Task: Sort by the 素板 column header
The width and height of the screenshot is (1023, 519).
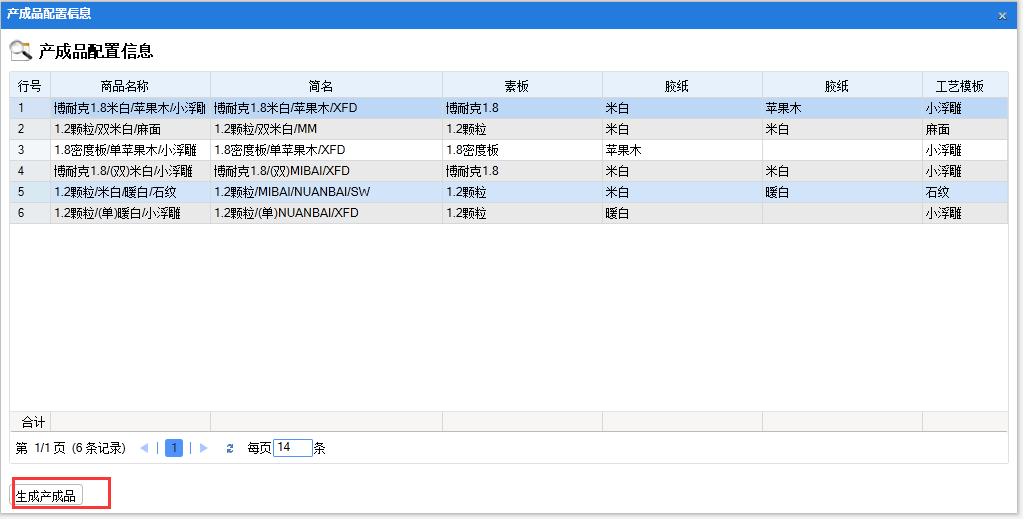Action: pyautogui.click(x=522, y=86)
